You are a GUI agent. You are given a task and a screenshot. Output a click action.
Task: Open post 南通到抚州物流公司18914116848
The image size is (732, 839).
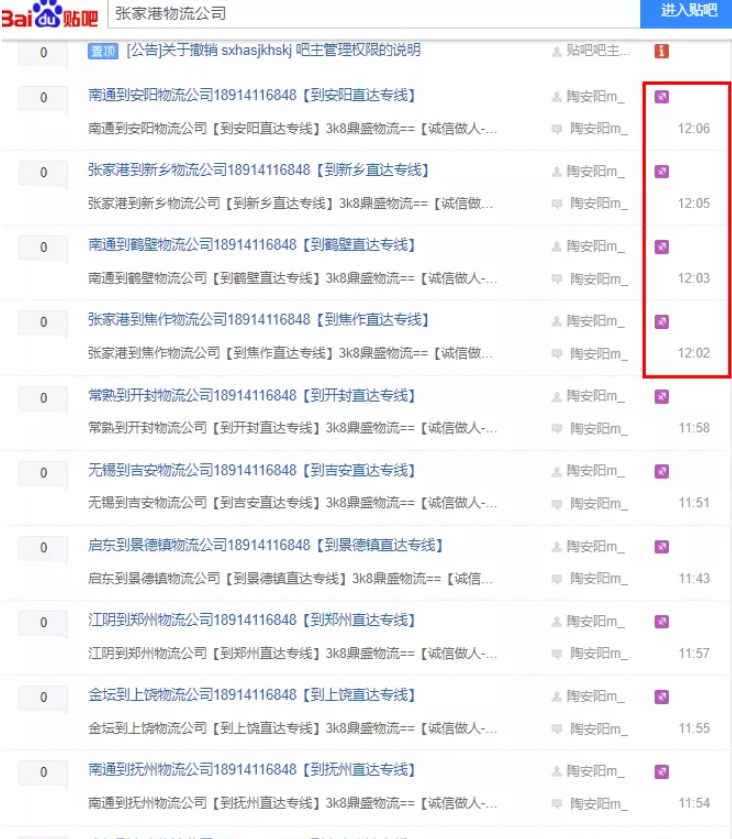(x=252, y=771)
